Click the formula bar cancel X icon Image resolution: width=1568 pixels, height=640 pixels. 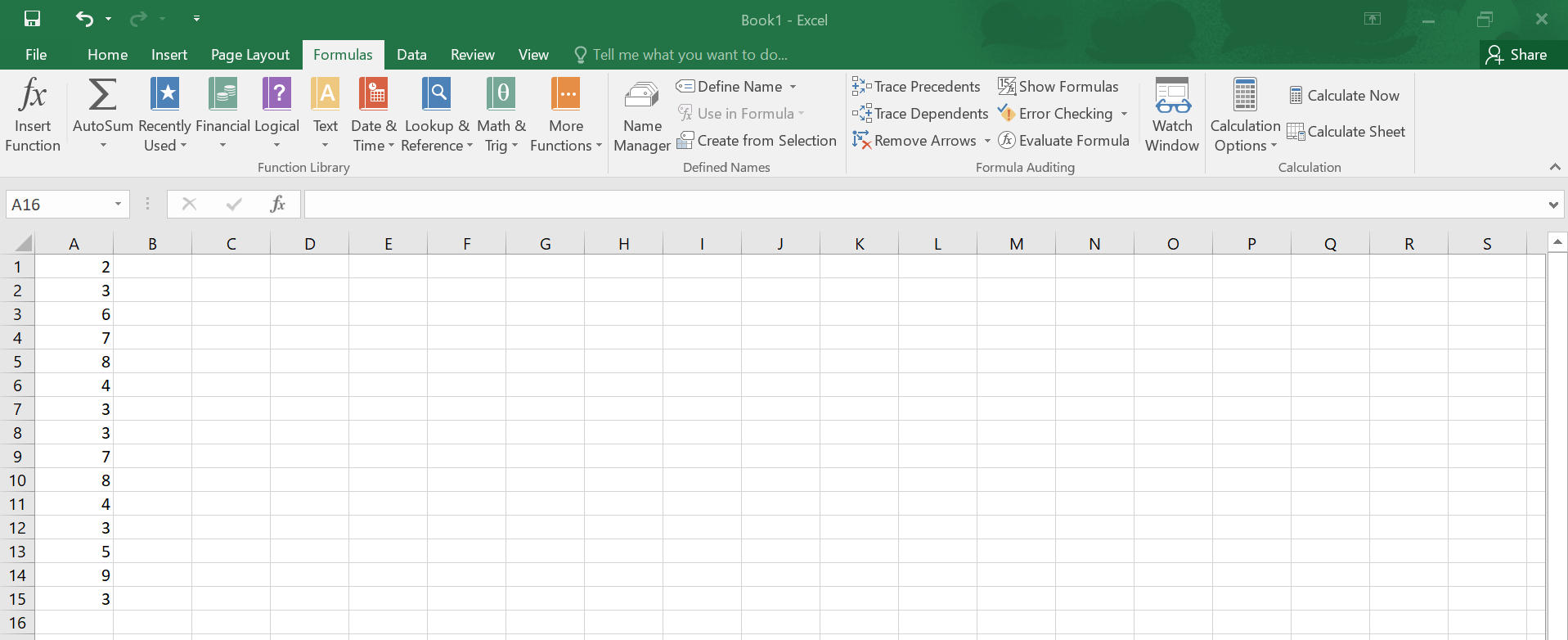(x=189, y=204)
